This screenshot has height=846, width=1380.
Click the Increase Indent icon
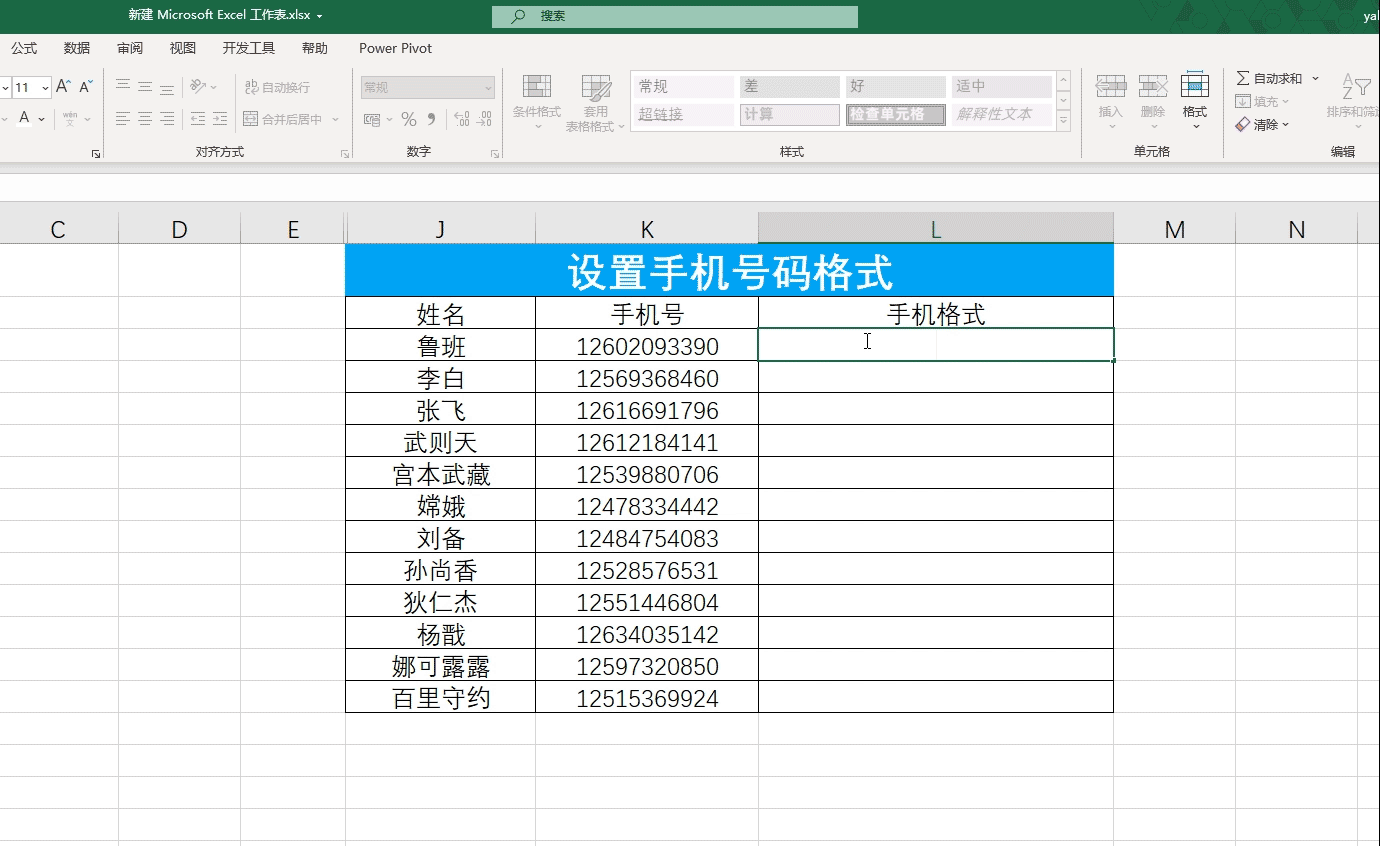coord(219,119)
